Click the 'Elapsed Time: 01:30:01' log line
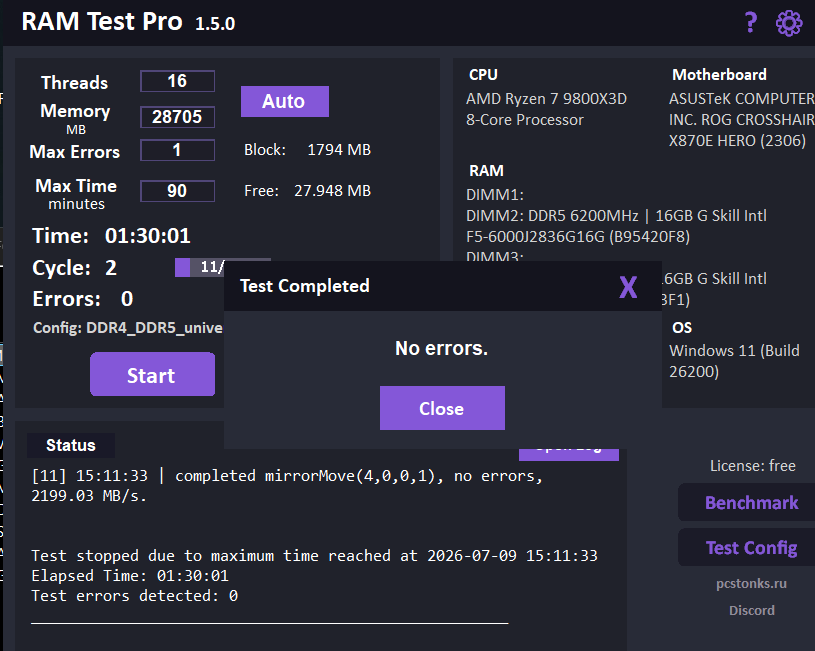Image resolution: width=815 pixels, height=651 pixels. tap(130, 576)
